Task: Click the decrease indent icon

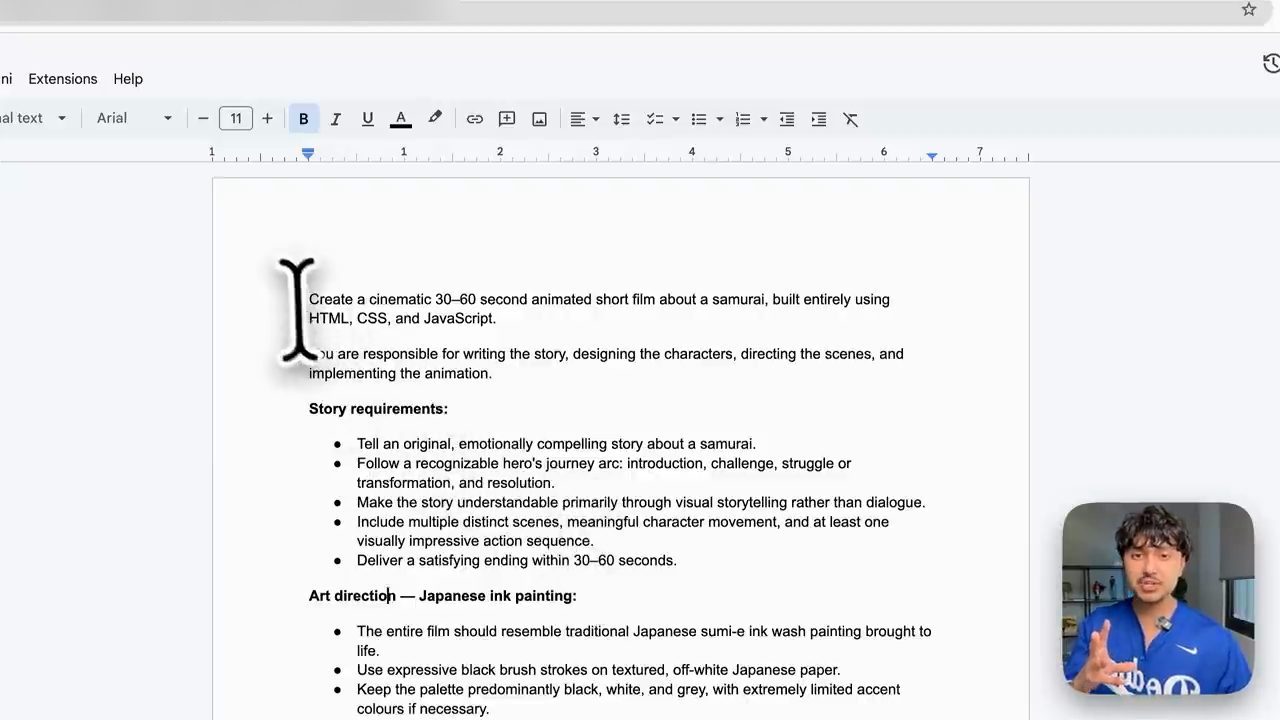Action: click(787, 119)
